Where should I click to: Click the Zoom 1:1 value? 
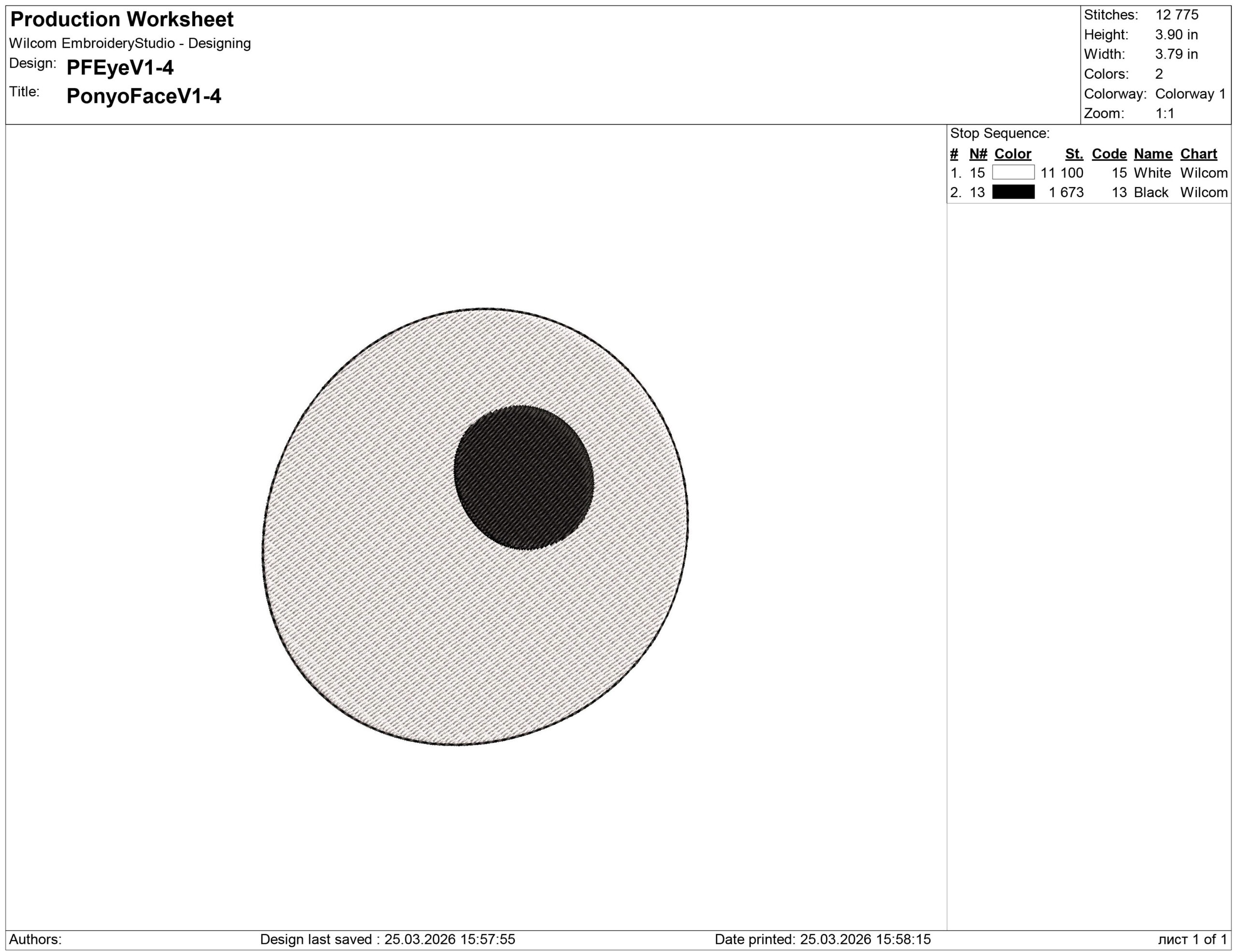tap(1165, 113)
